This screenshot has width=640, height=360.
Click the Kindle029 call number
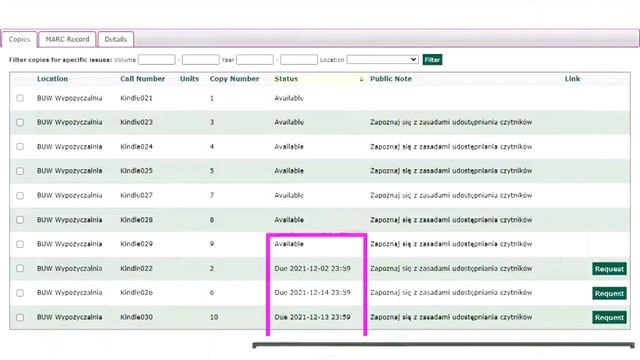tap(136, 244)
